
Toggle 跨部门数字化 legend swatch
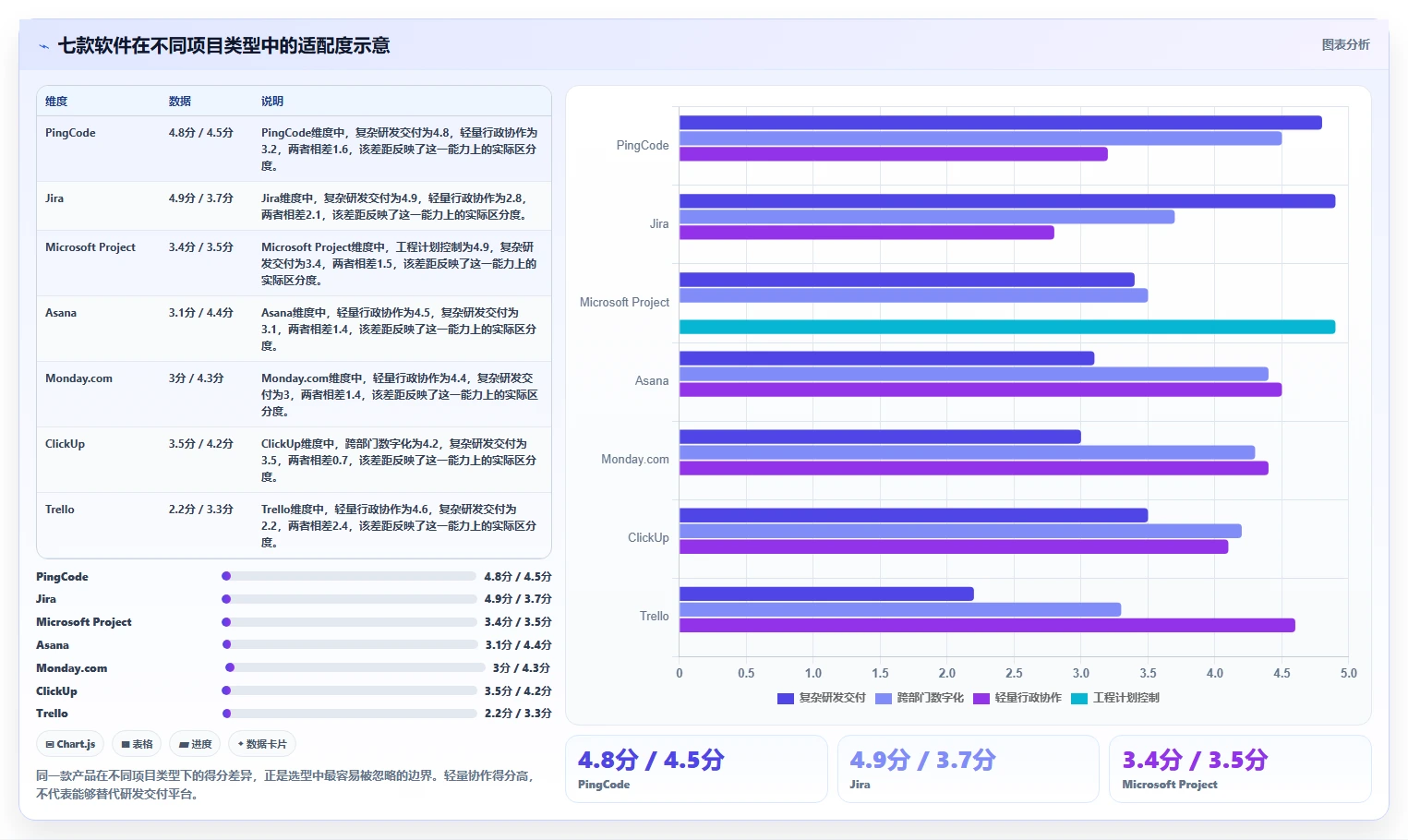click(884, 699)
